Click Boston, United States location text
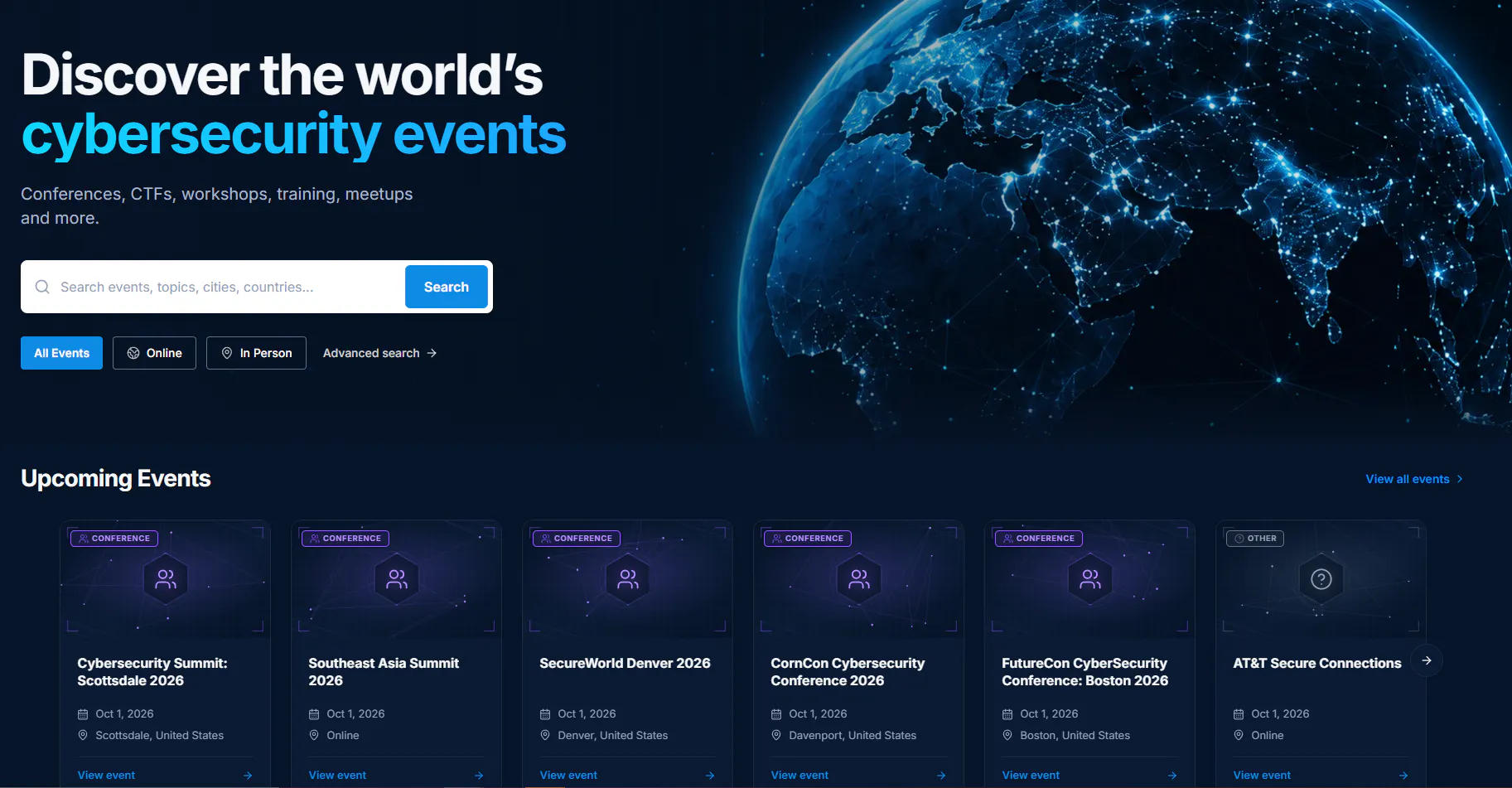 [1075, 735]
